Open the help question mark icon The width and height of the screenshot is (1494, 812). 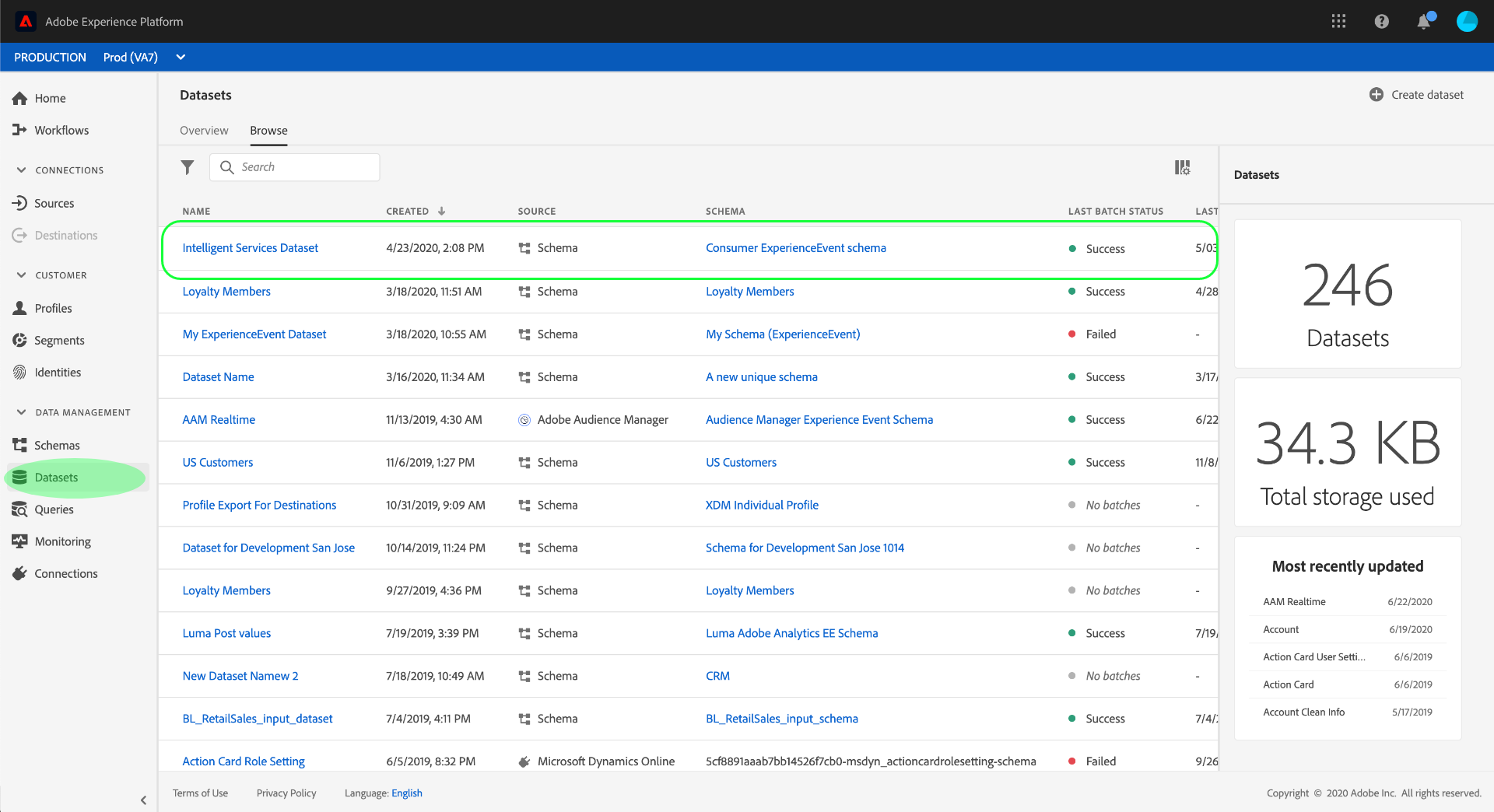click(x=1381, y=21)
